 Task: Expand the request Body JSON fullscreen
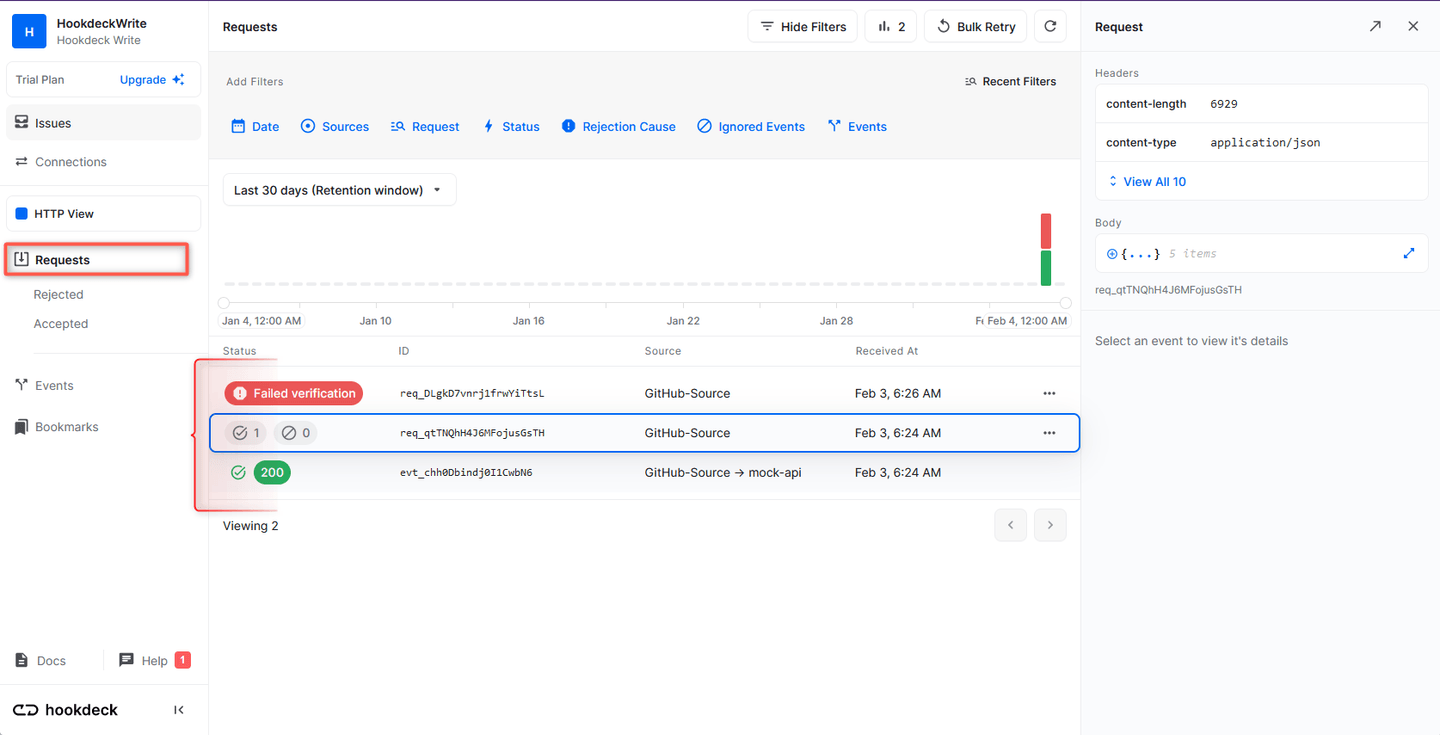click(x=1408, y=253)
